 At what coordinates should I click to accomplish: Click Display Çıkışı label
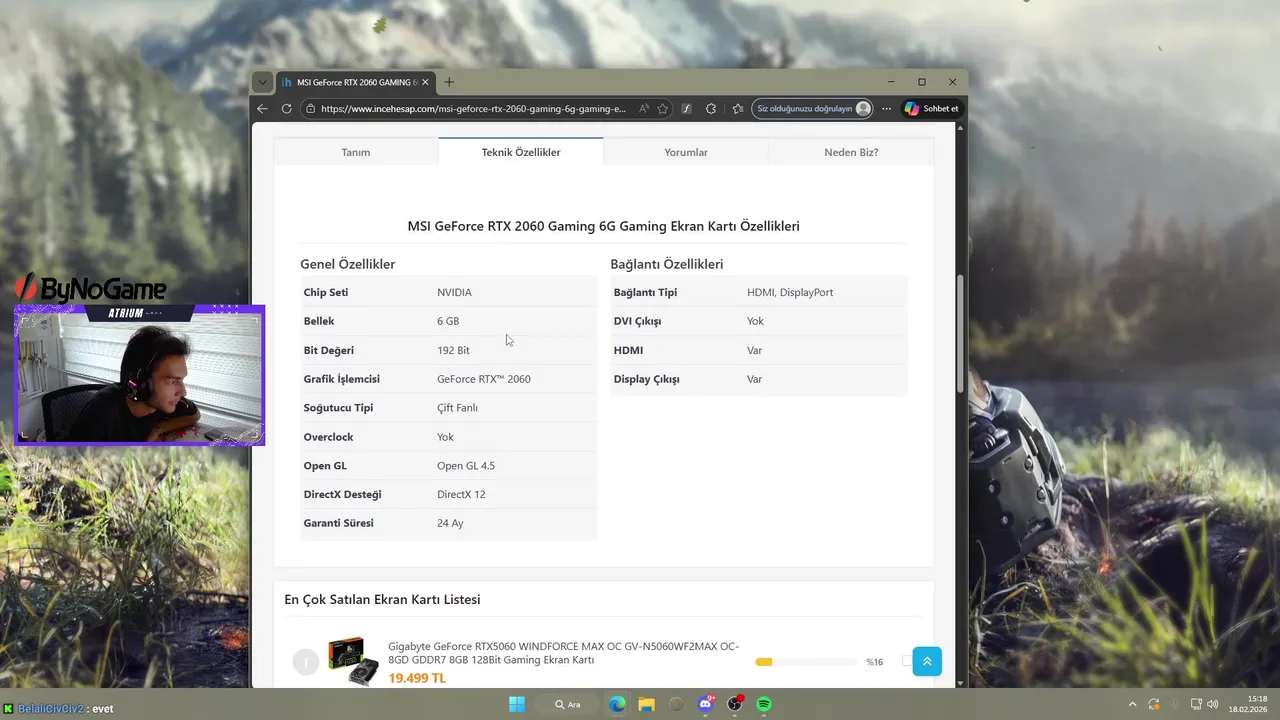tap(647, 379)
